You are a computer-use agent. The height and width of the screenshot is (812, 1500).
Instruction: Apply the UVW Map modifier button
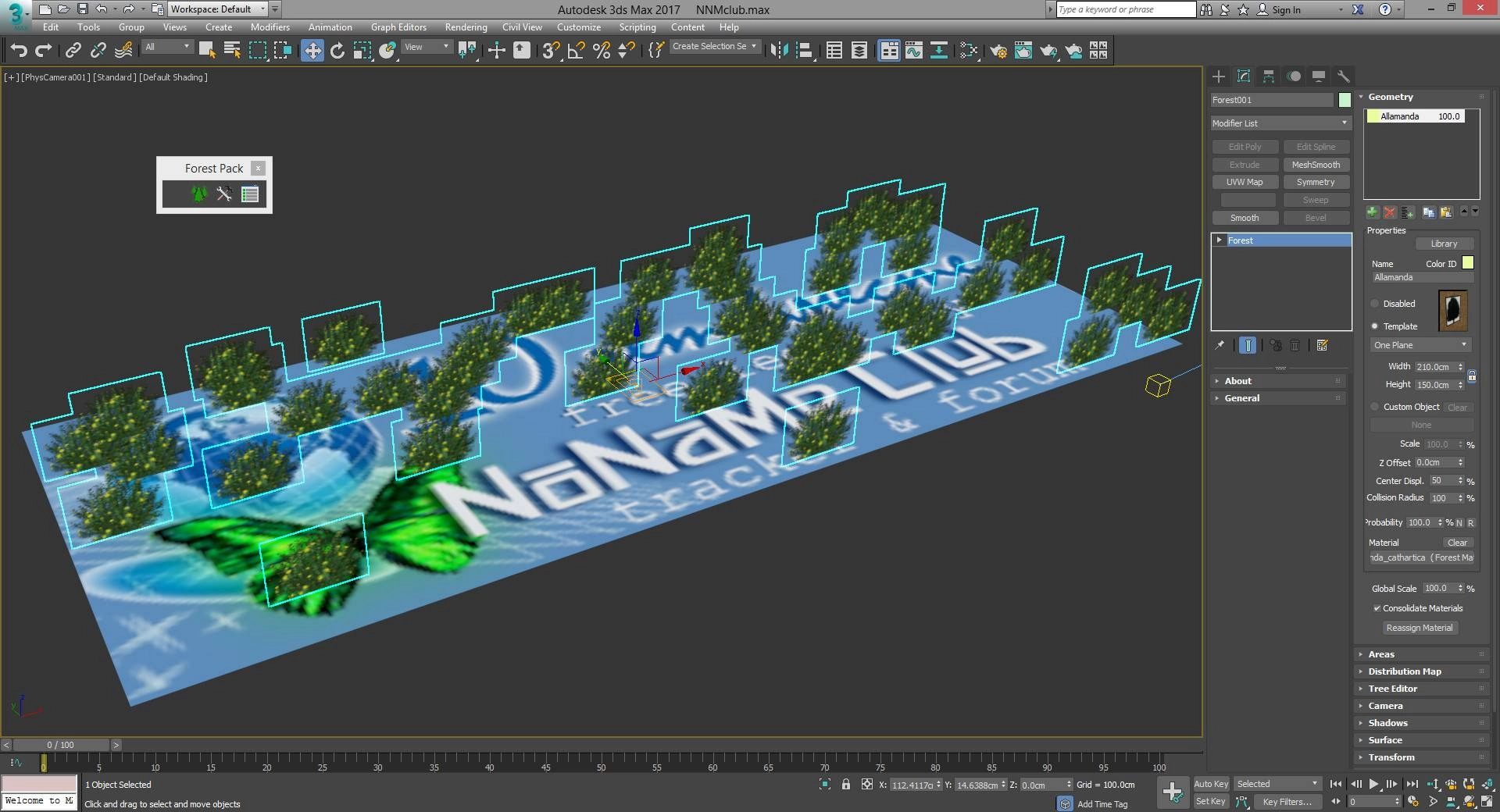pyautogui.click(x=1245, y=182)
